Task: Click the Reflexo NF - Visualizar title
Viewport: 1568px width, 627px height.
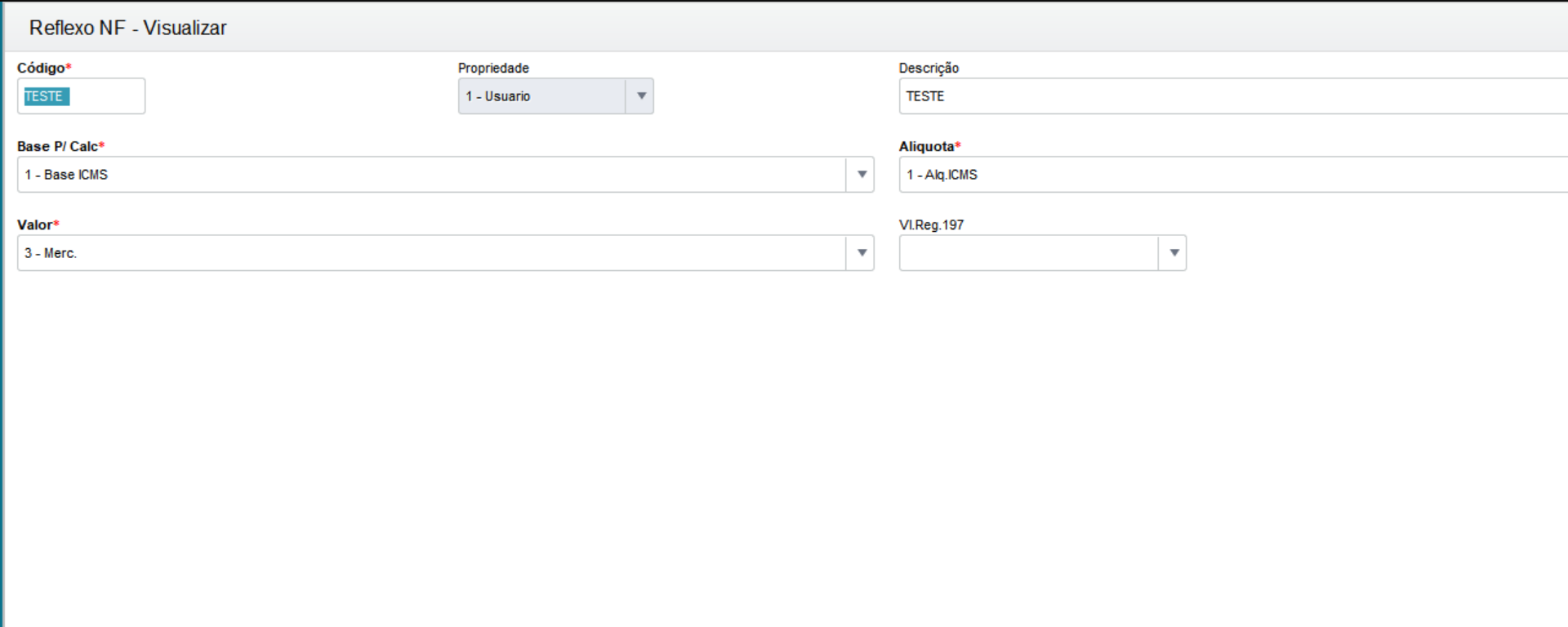Action: [128, 28]
